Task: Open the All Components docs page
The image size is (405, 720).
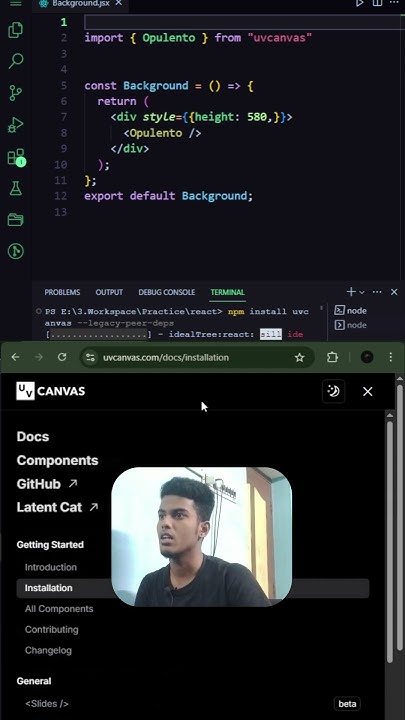Action: pos(59,608)
